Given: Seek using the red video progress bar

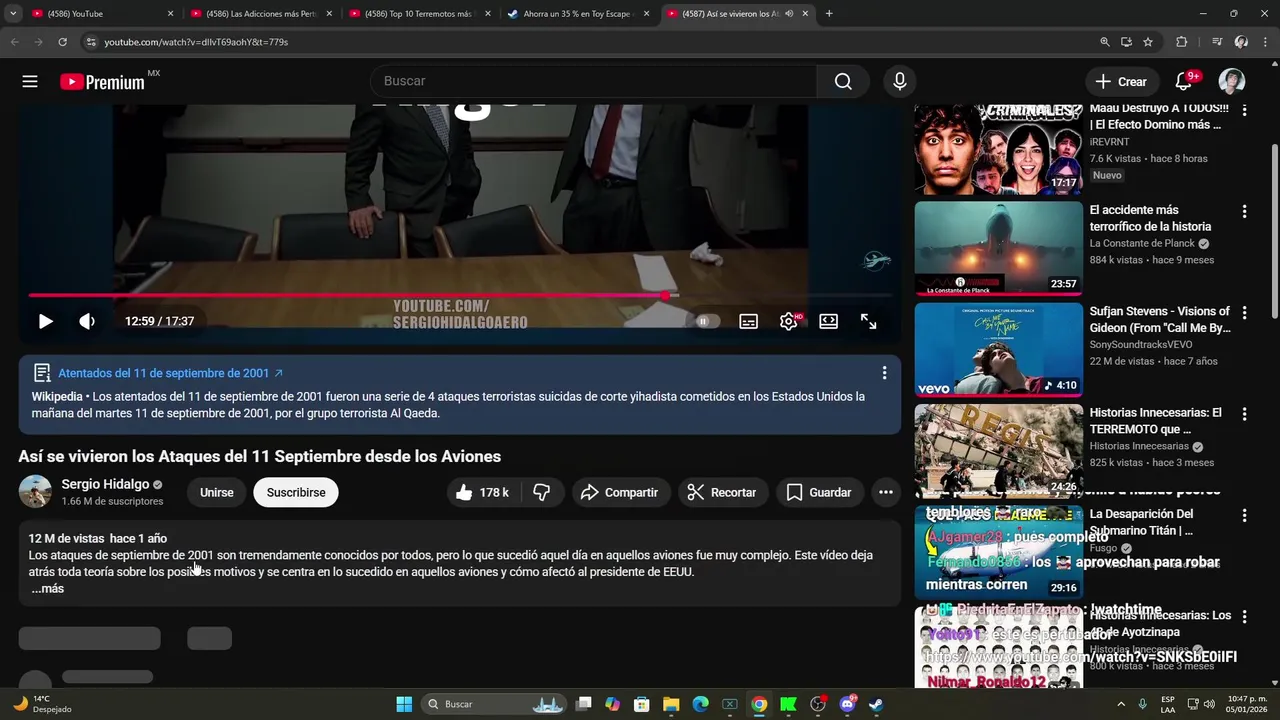Looking at the screenshot, I should click(x=459, y=295).
